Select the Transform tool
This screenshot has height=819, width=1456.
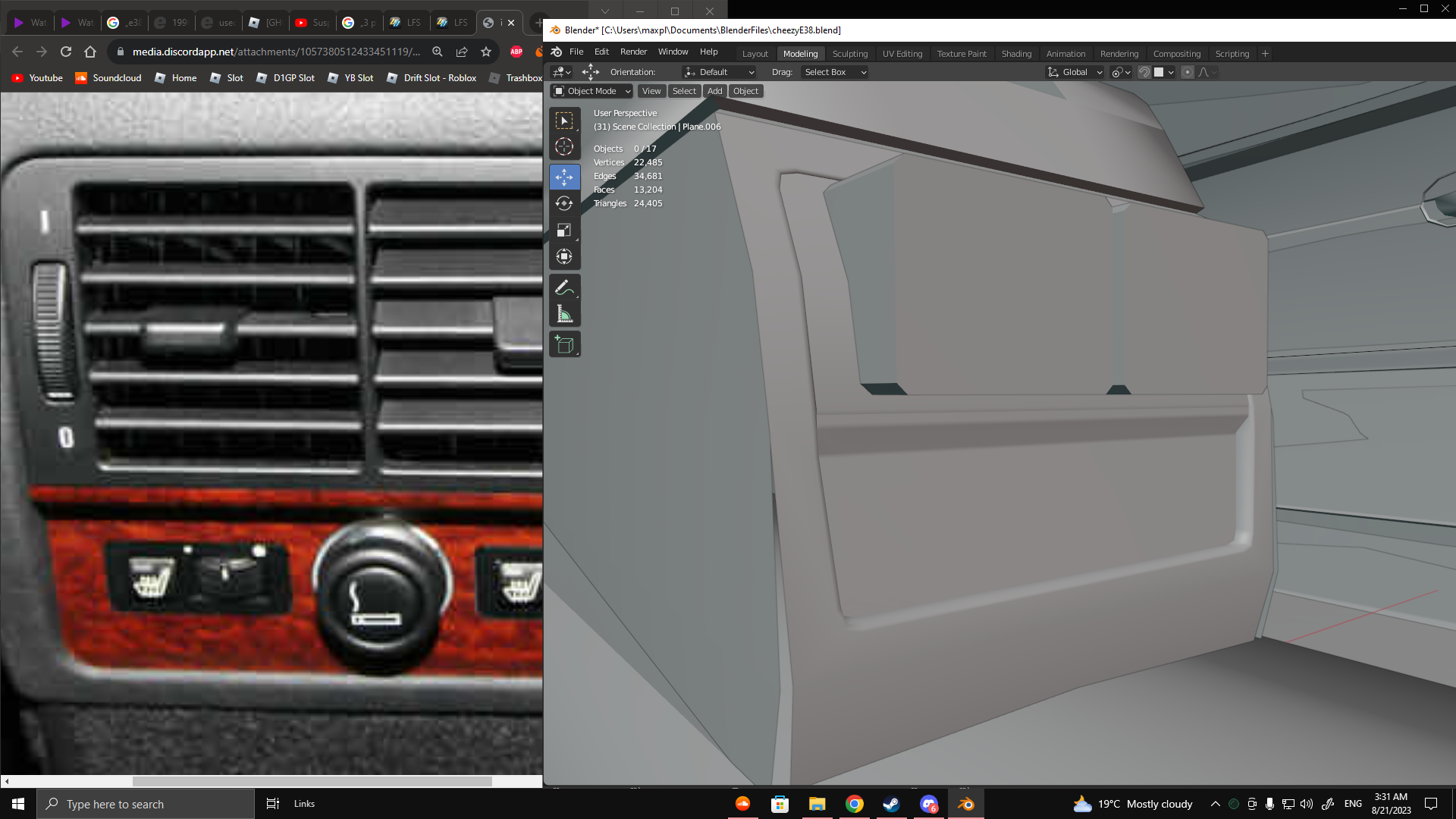click(564, 256)
